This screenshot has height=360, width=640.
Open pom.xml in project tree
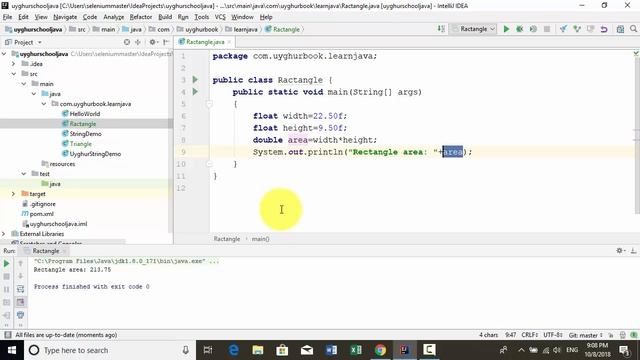41,214
